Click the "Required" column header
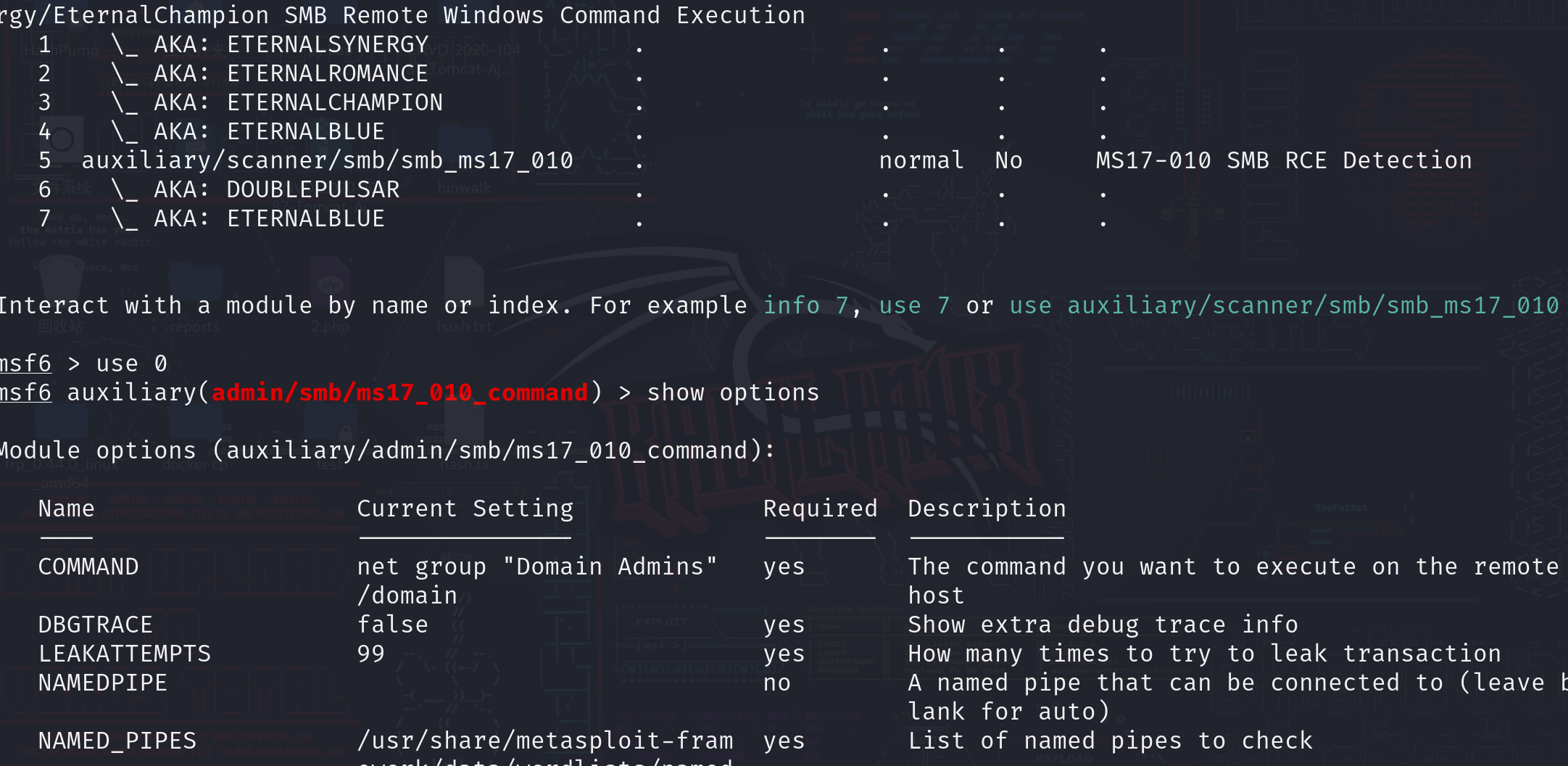Image resolution: width=1568 pixels, height=766 pixels. [821, 509]
